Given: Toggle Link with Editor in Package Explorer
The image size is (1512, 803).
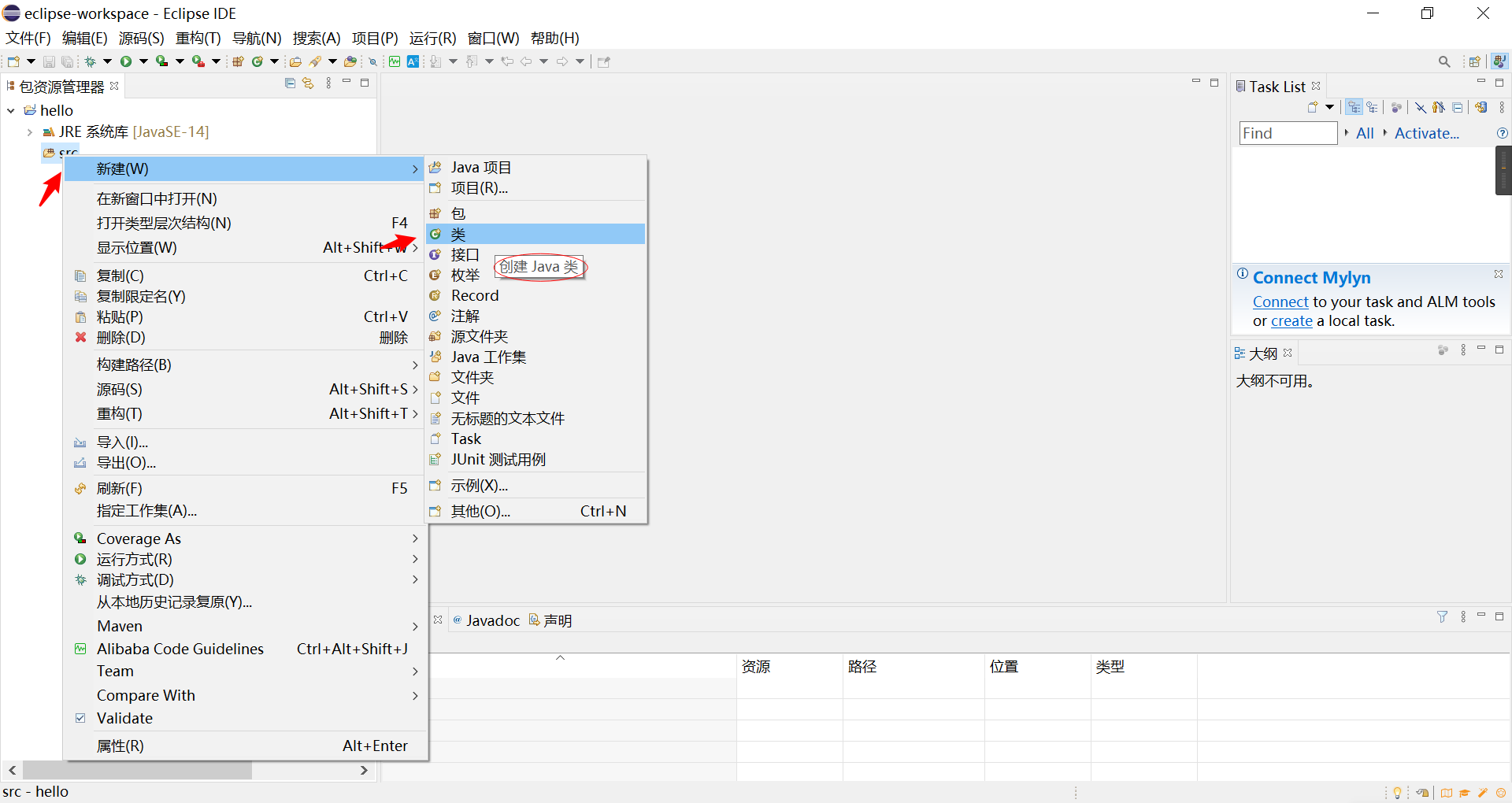Looking at the screenshot, I should point(309,83).
